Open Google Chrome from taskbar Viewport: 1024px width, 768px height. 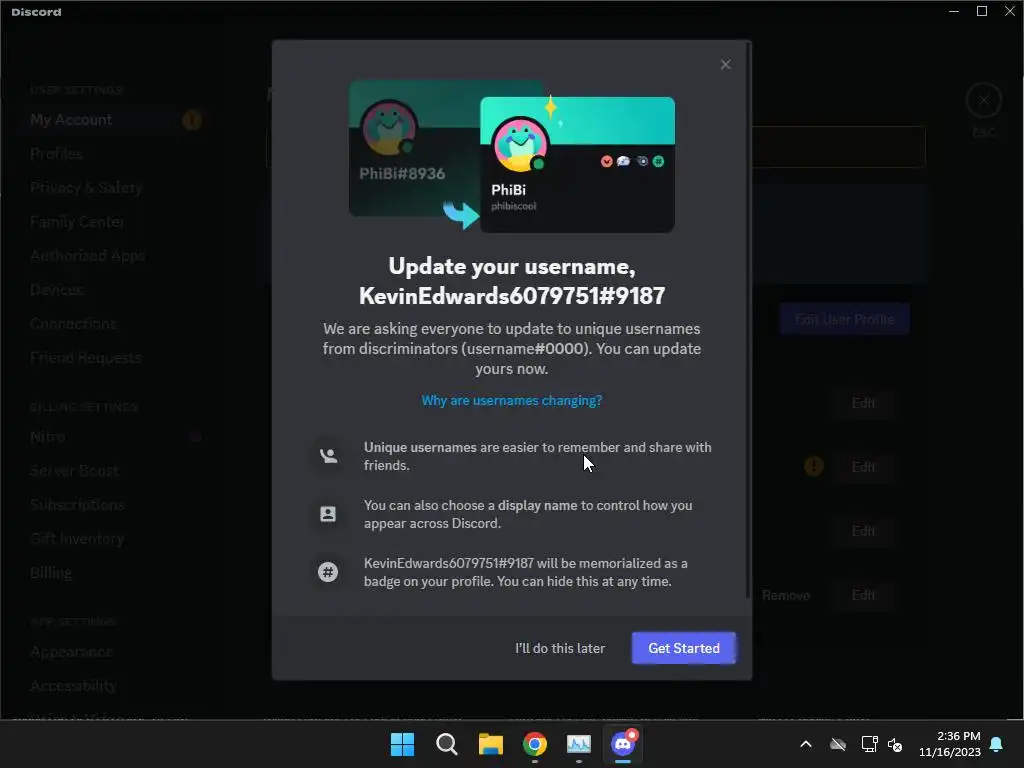point(535,744)
